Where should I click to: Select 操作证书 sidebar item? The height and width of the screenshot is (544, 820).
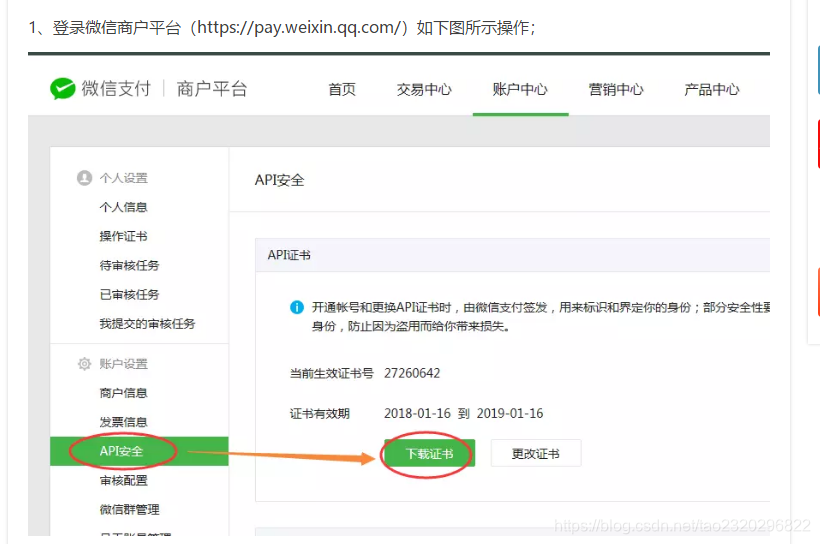click(123, 236)
